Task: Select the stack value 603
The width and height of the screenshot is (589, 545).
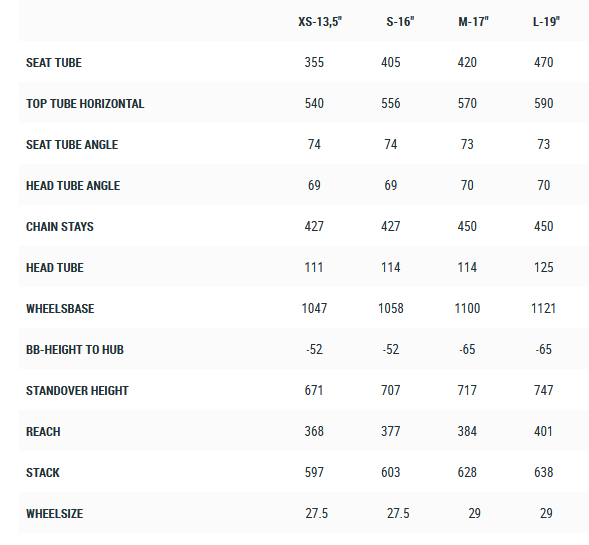Action: point(391,472)
